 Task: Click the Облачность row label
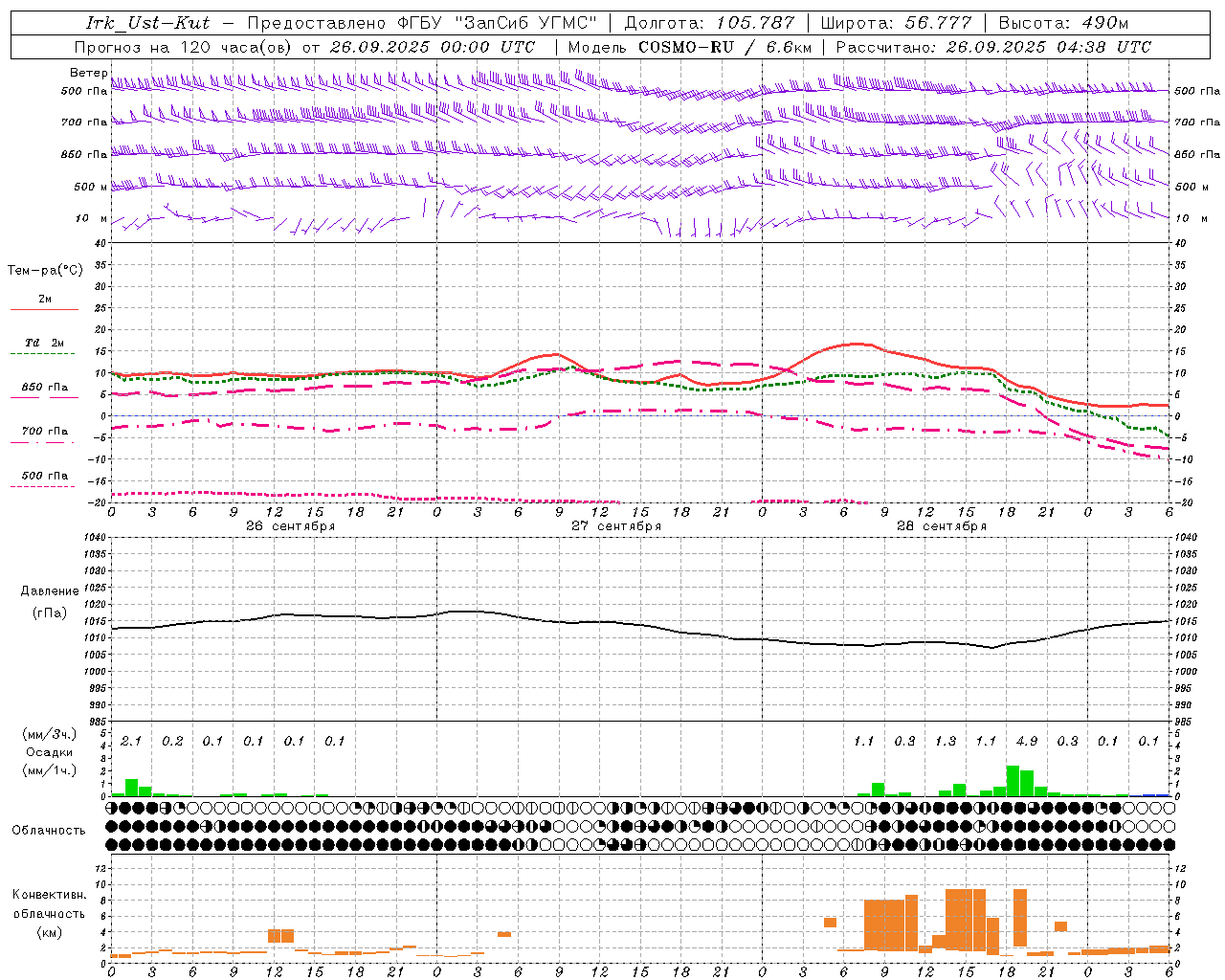(49, 830)
